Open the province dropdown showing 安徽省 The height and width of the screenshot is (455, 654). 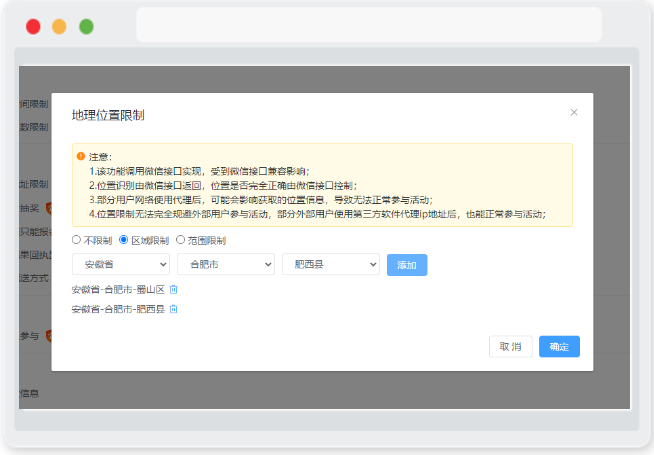coord(121,264)
